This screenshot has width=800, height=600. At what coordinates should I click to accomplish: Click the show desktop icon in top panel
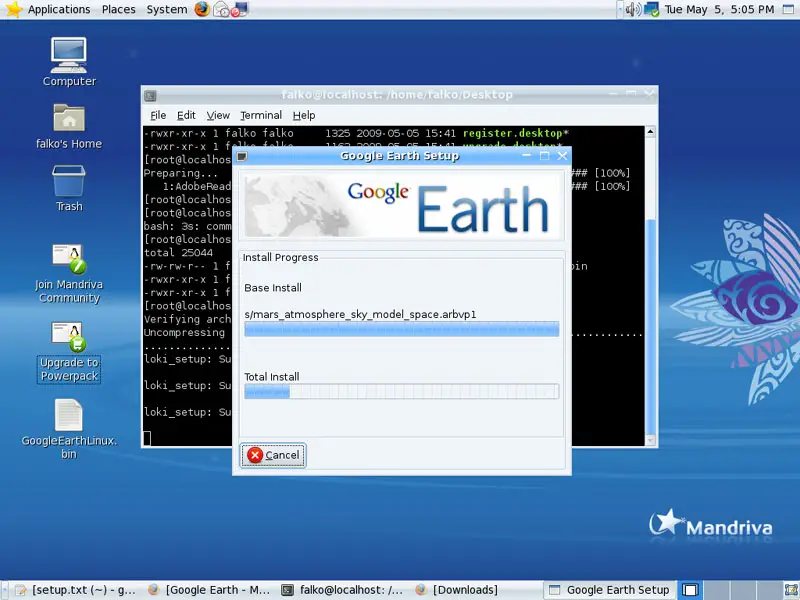[x=788, y=9]
